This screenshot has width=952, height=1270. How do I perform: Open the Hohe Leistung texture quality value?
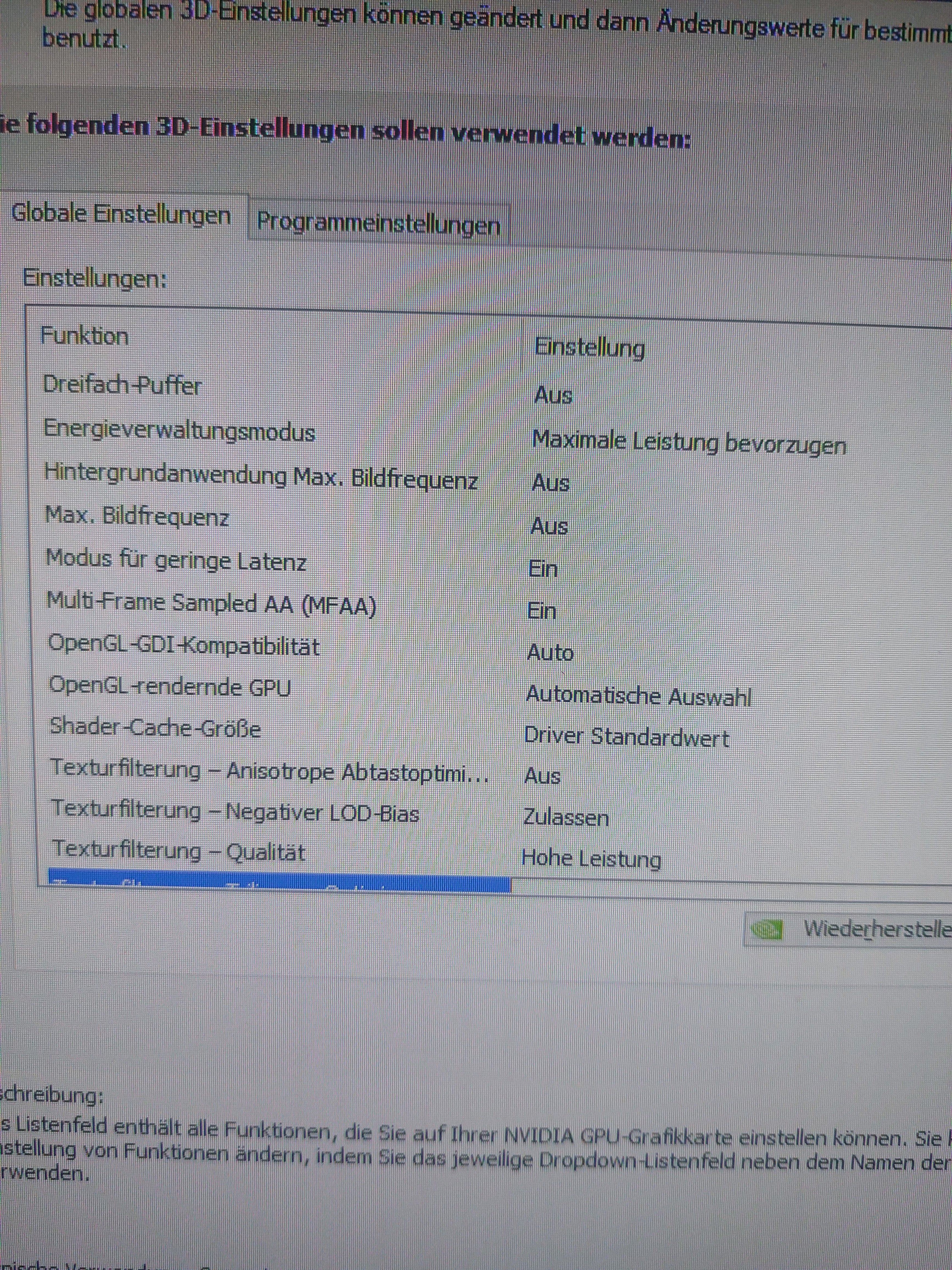point(591,859)
